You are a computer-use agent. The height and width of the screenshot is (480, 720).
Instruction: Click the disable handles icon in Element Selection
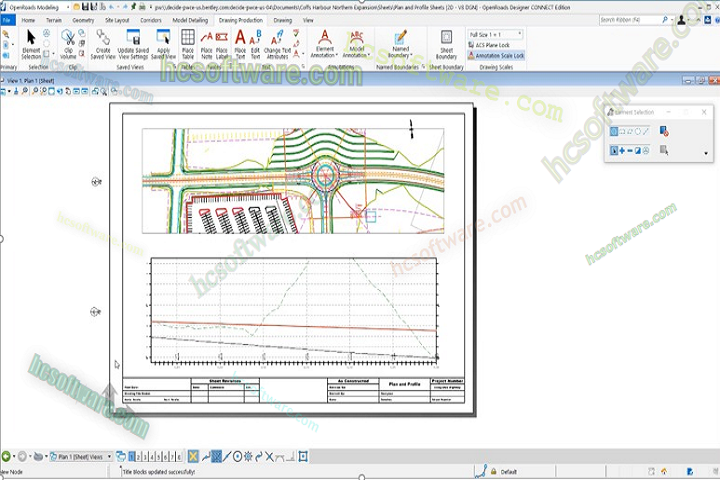click(664, 131)
